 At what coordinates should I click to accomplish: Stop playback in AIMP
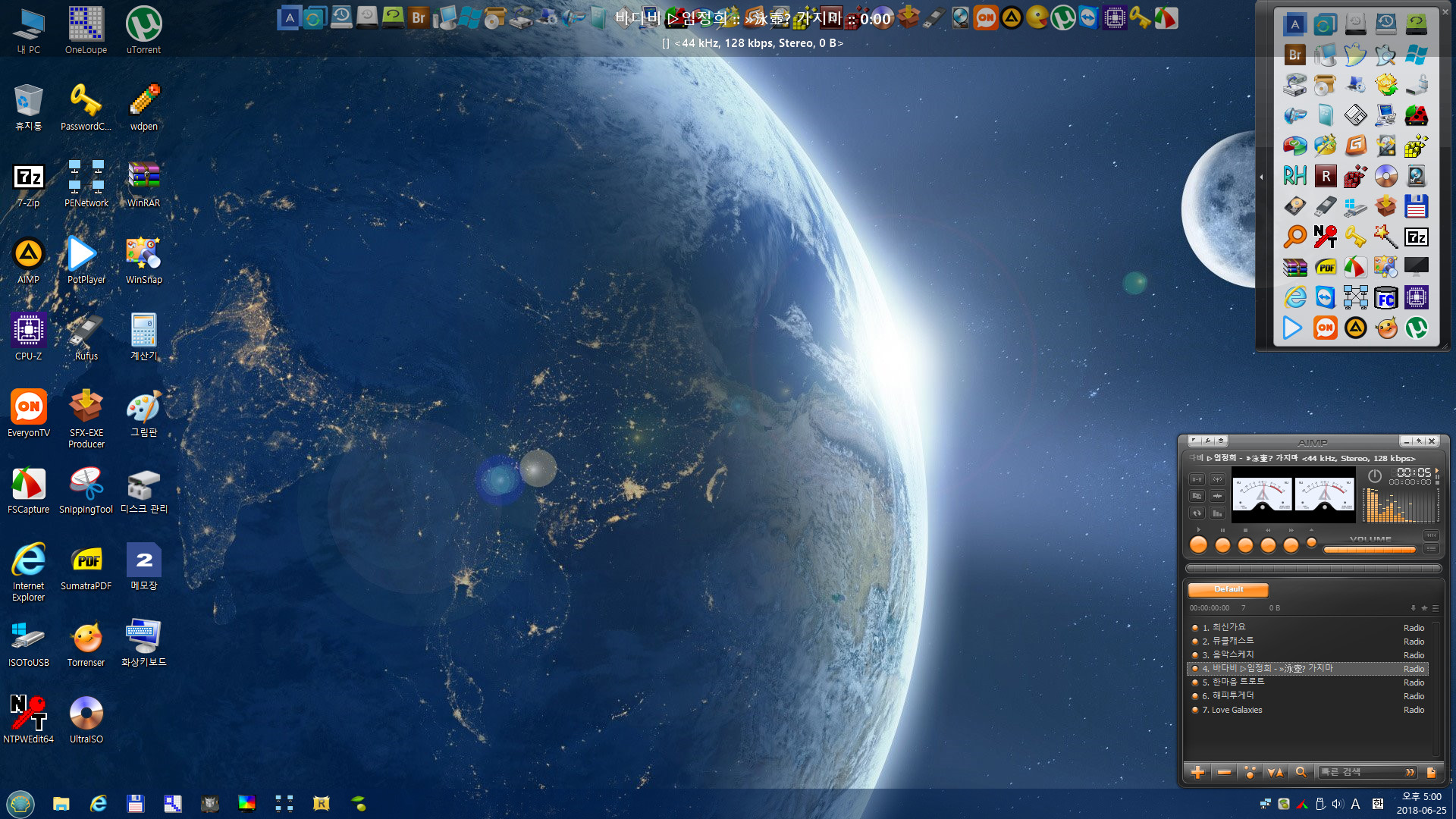(1245, 544)
